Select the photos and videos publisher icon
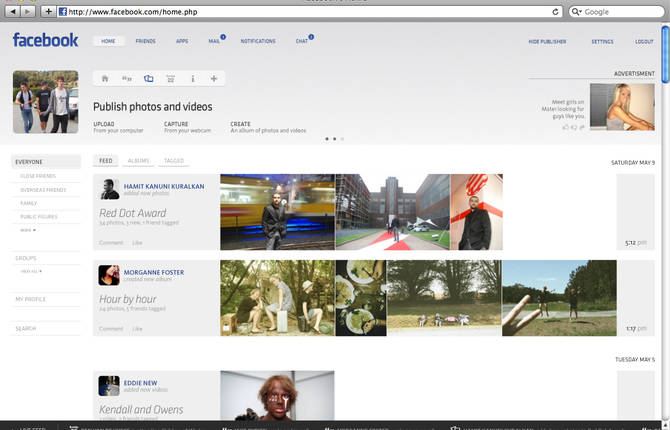This screenshot has height=430, width=670. (148, 79)
